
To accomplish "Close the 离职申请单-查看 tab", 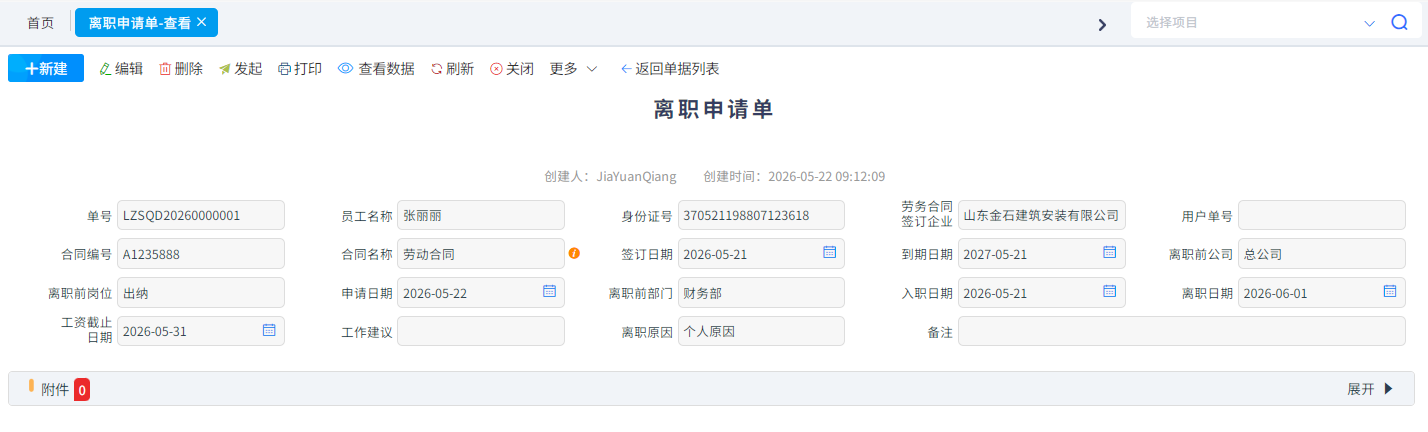I will pos(202,22).
